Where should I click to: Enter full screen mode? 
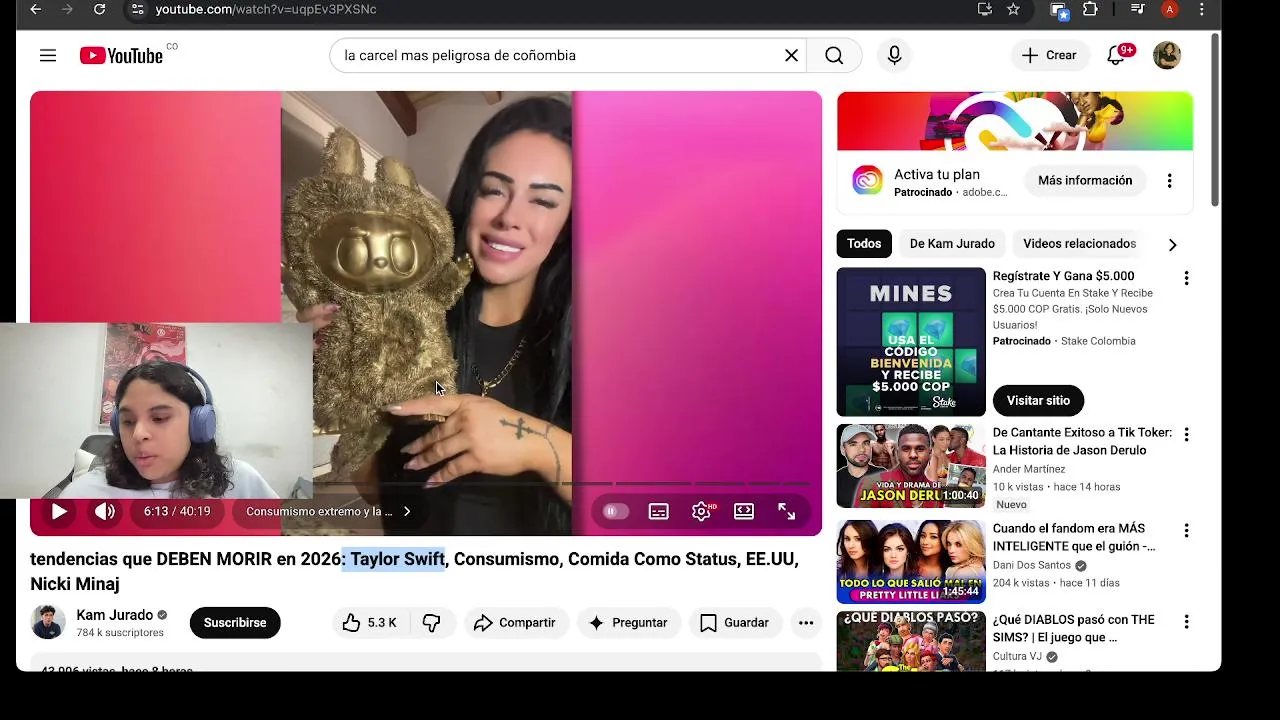[787, 511]
